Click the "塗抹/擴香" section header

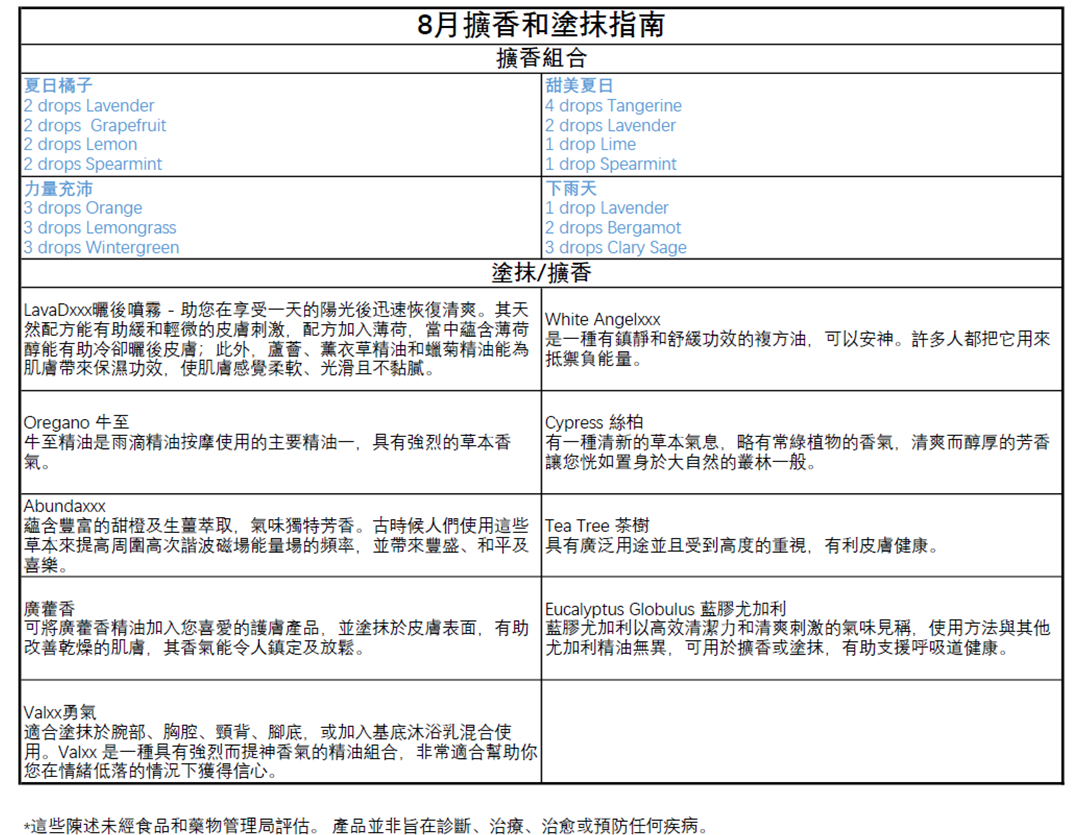(x=541, y=273)
